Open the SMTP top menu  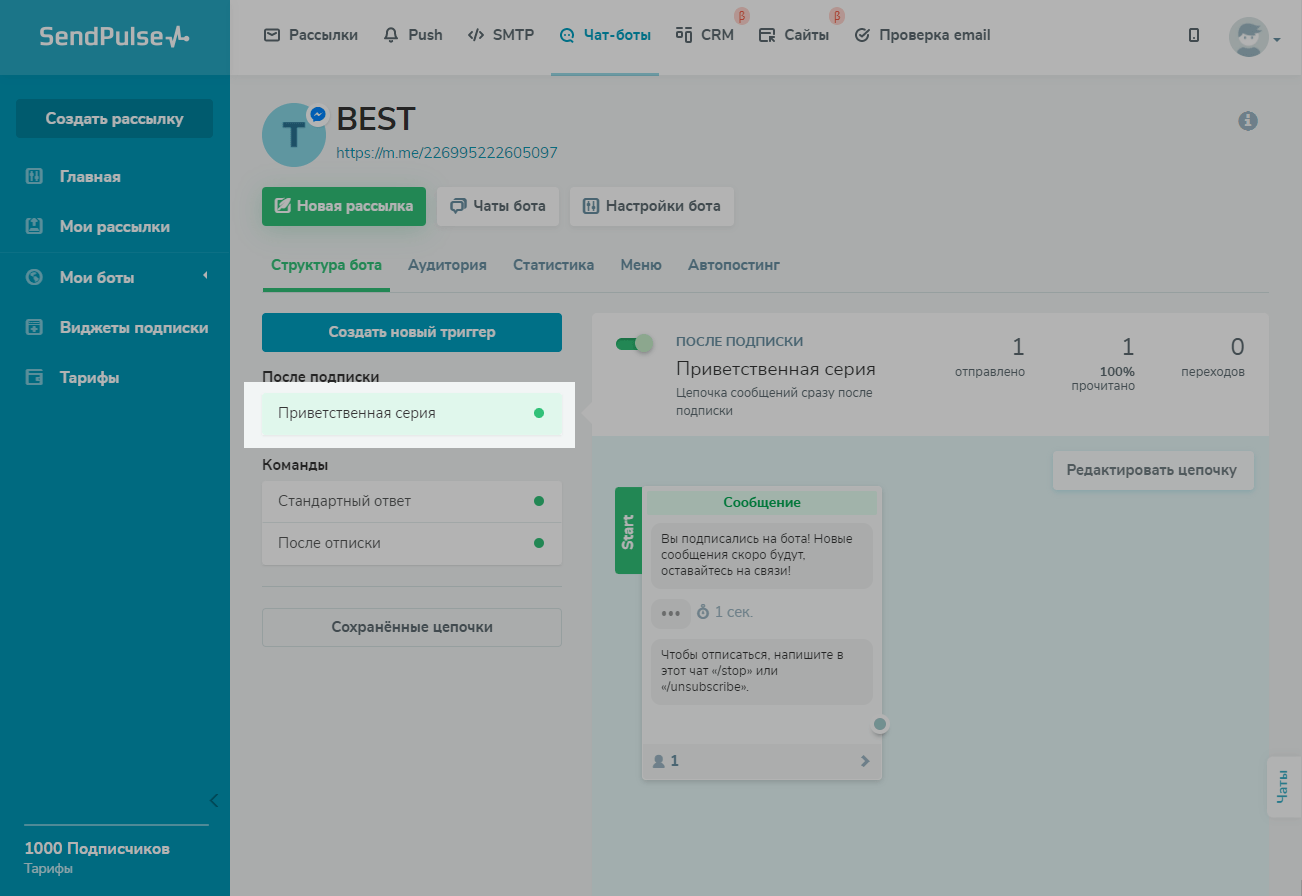[500, 35]
